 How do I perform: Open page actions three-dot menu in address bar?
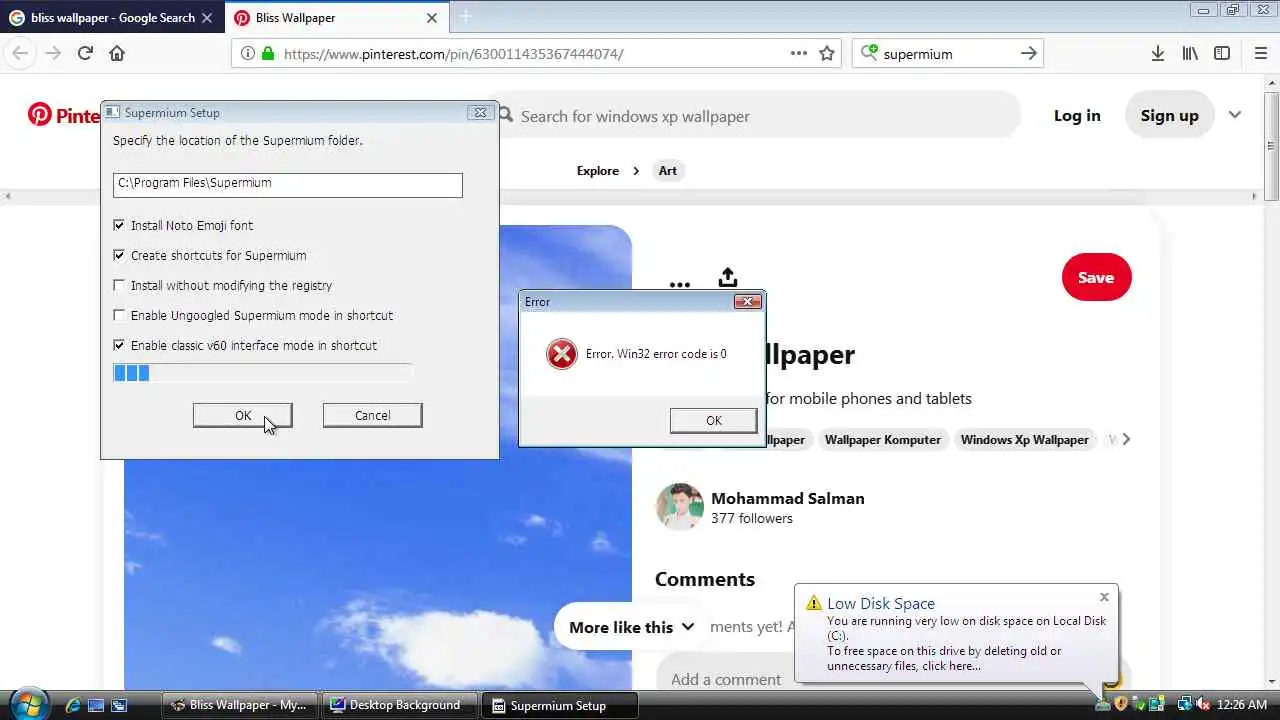pos(798,53)
